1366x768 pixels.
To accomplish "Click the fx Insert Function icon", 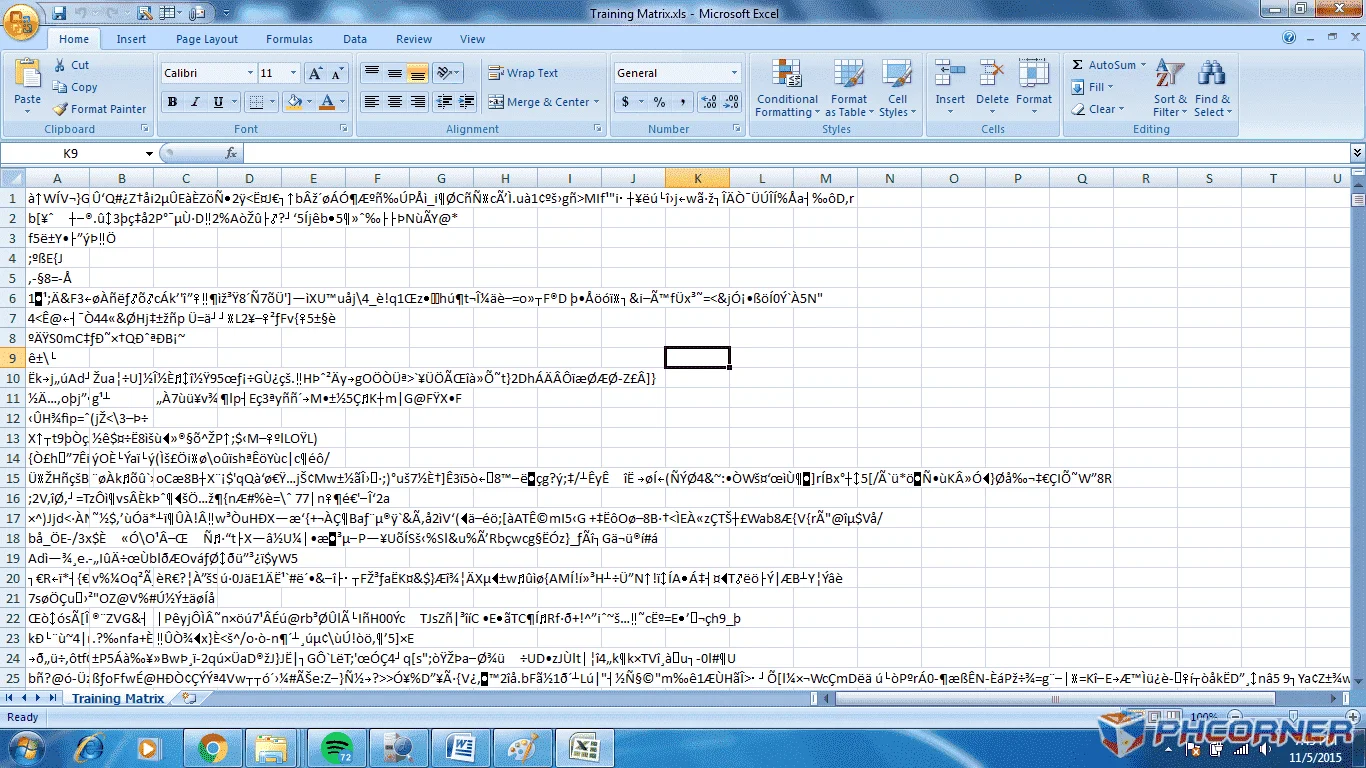I will point(231,153).
